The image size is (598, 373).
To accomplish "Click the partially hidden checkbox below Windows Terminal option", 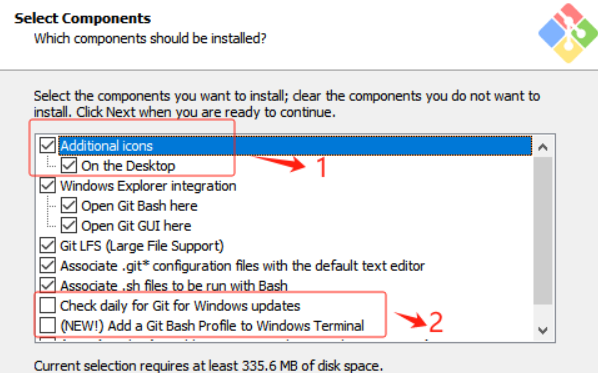I will point(48,339).
